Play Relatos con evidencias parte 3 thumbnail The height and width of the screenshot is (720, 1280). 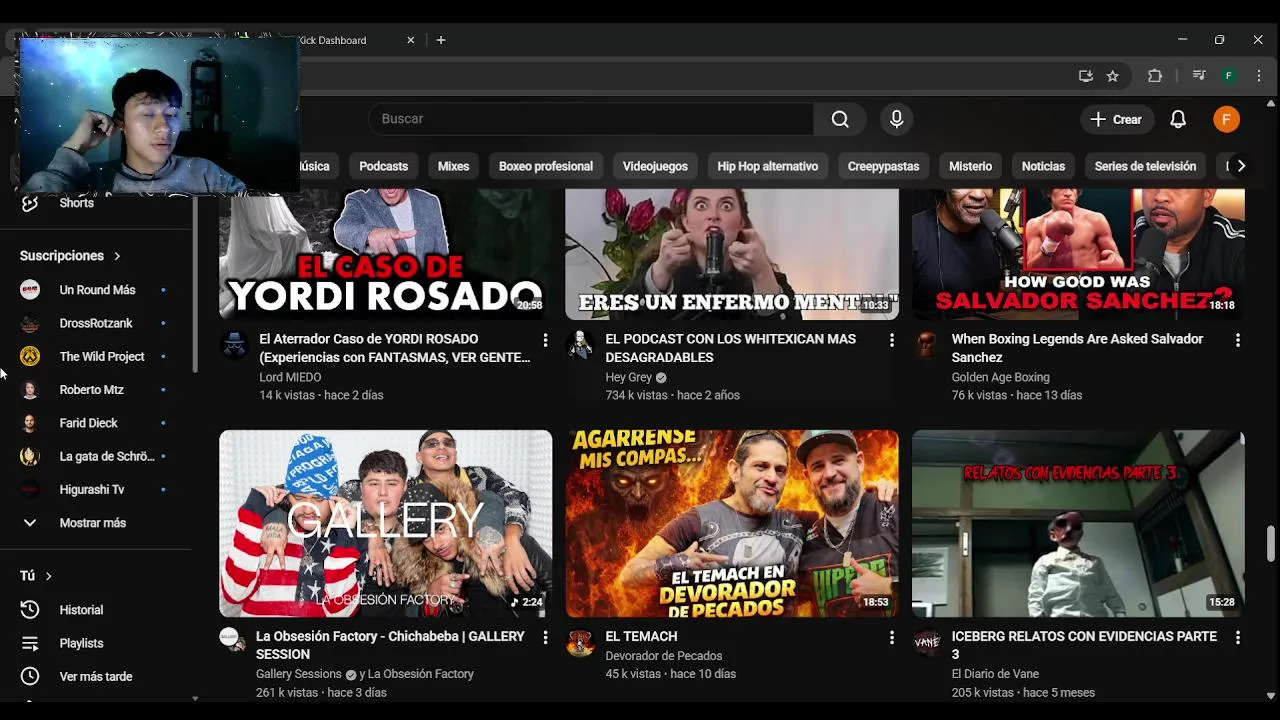coord(1078,523)
